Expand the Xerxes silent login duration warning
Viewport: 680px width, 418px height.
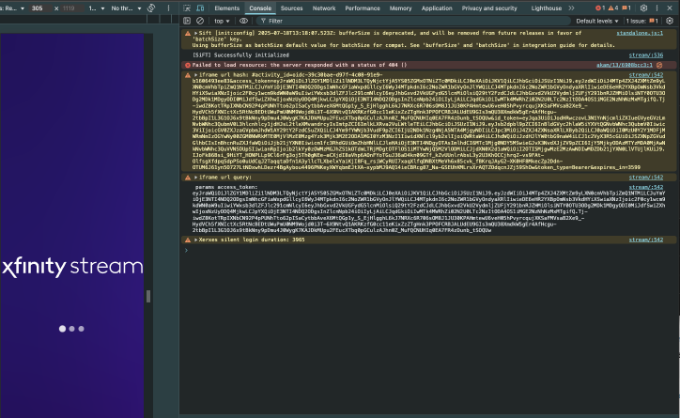coord(196,240)
